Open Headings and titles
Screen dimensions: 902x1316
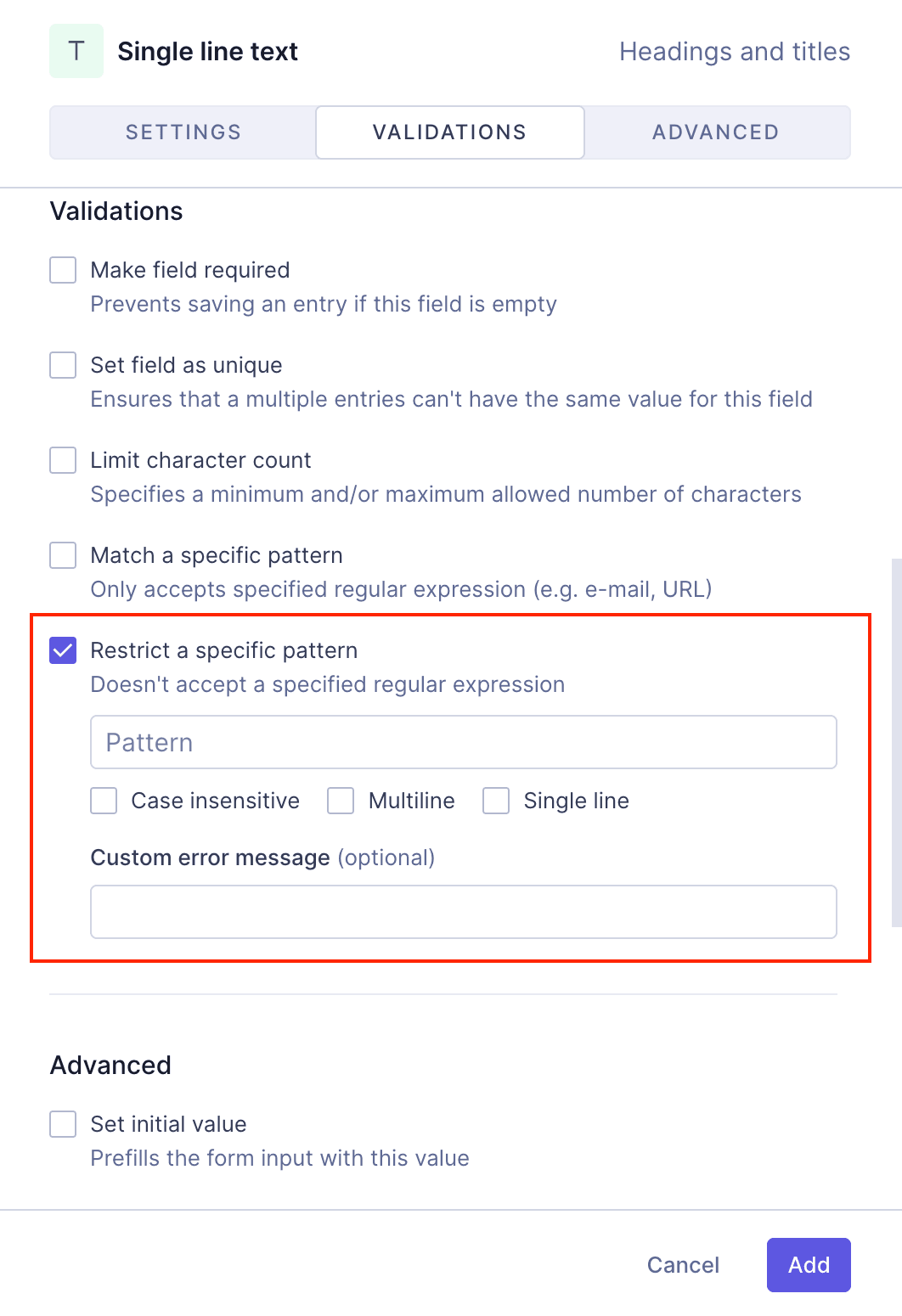736,51
